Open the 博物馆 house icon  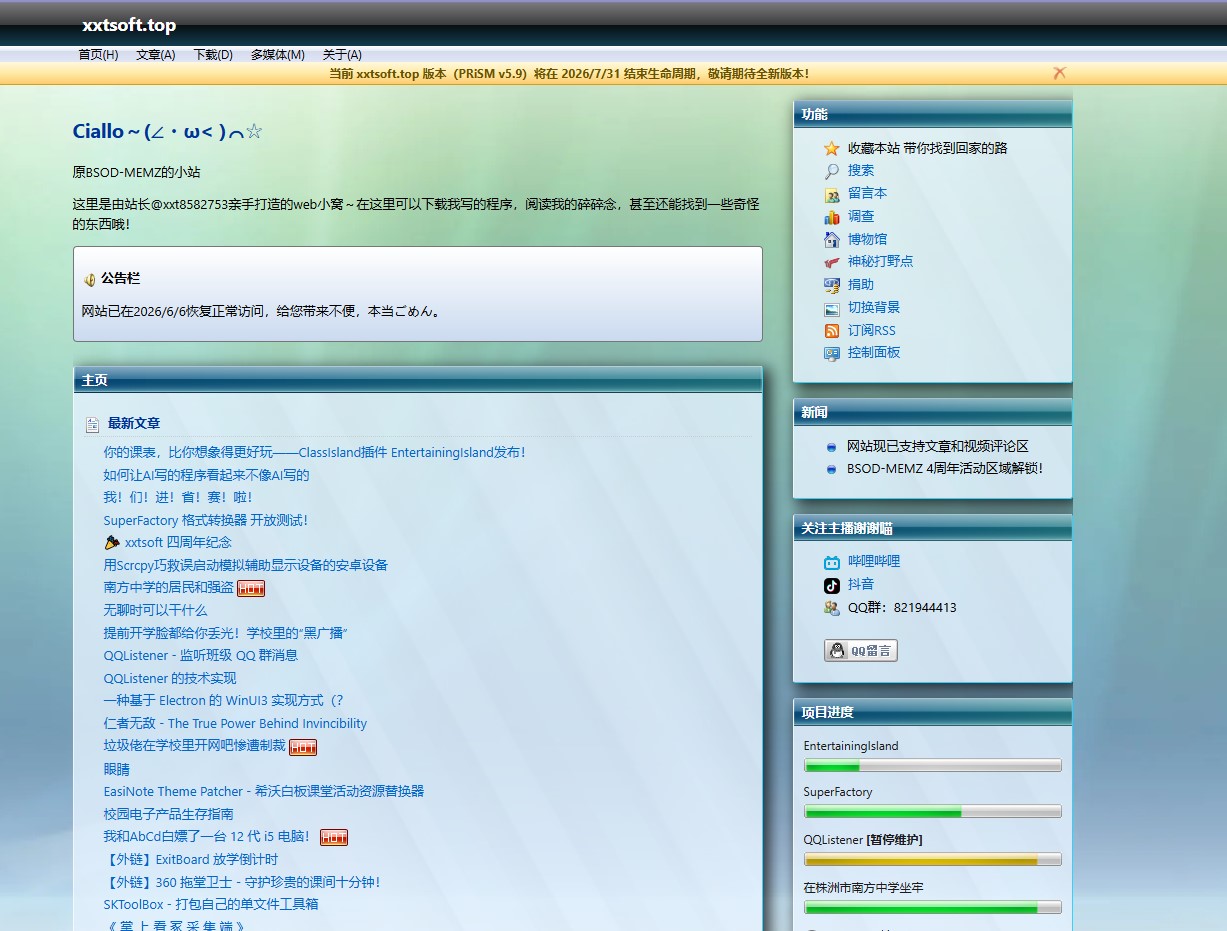point(832,239)
